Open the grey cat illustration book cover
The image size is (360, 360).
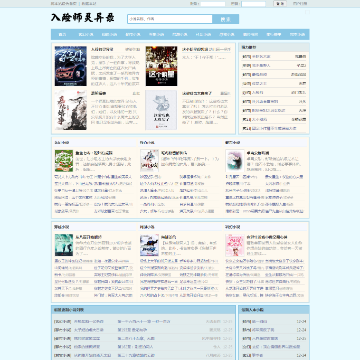pyautogui.click(x=161, y=110)
